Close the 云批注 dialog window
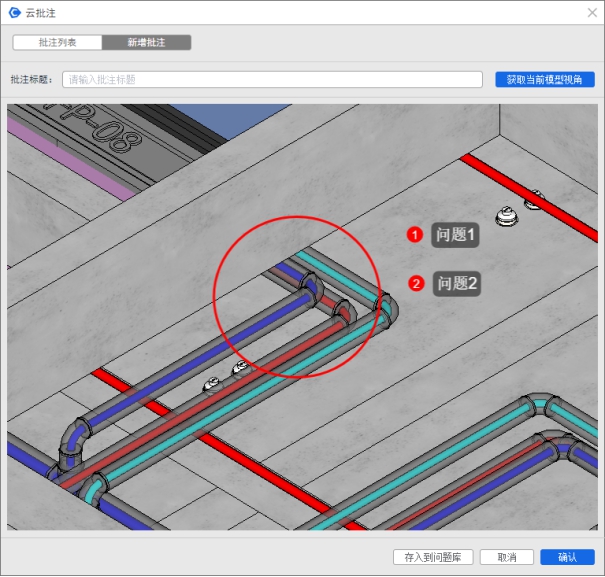Screen dimensions: 605x577 coord(591,12)
